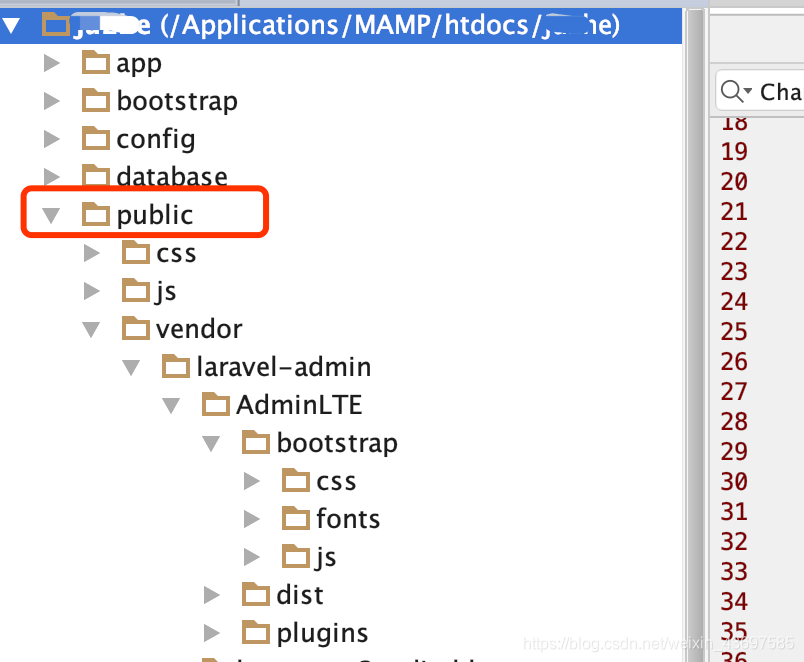Select the app folder name
Viewport: 804px width, 662px height.
(139, 64)
